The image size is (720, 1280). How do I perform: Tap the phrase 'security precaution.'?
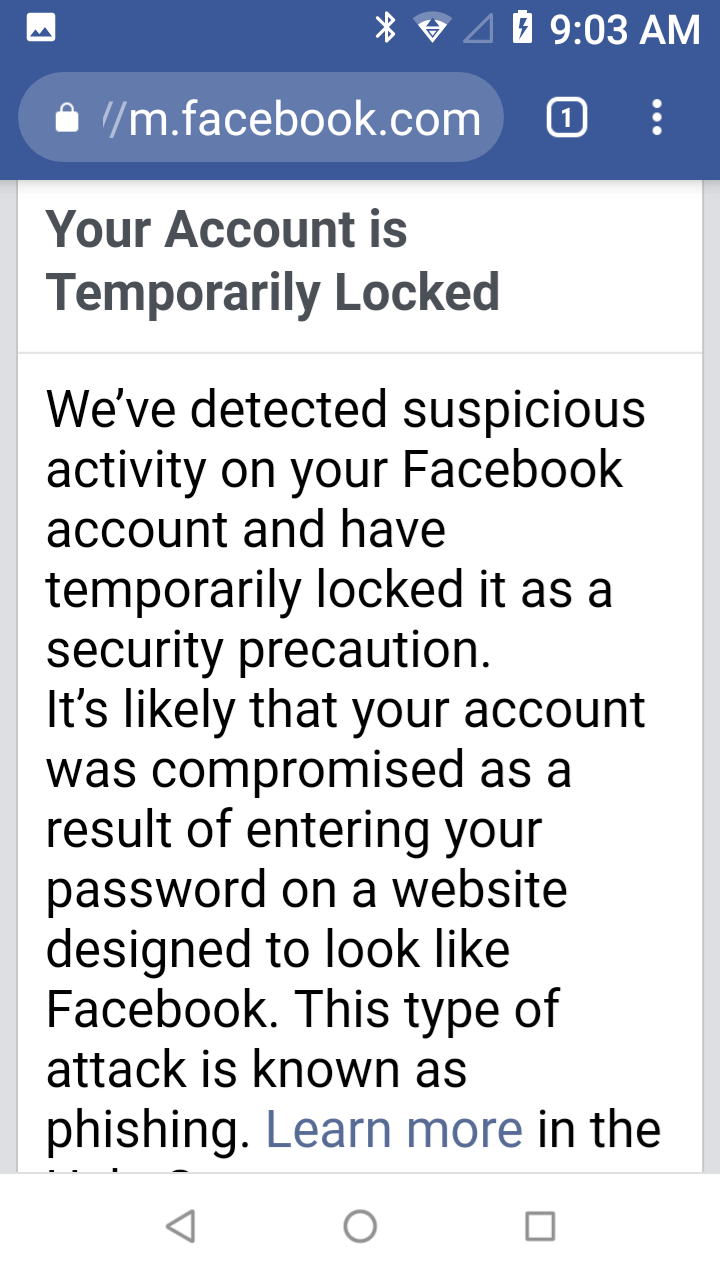269,650
